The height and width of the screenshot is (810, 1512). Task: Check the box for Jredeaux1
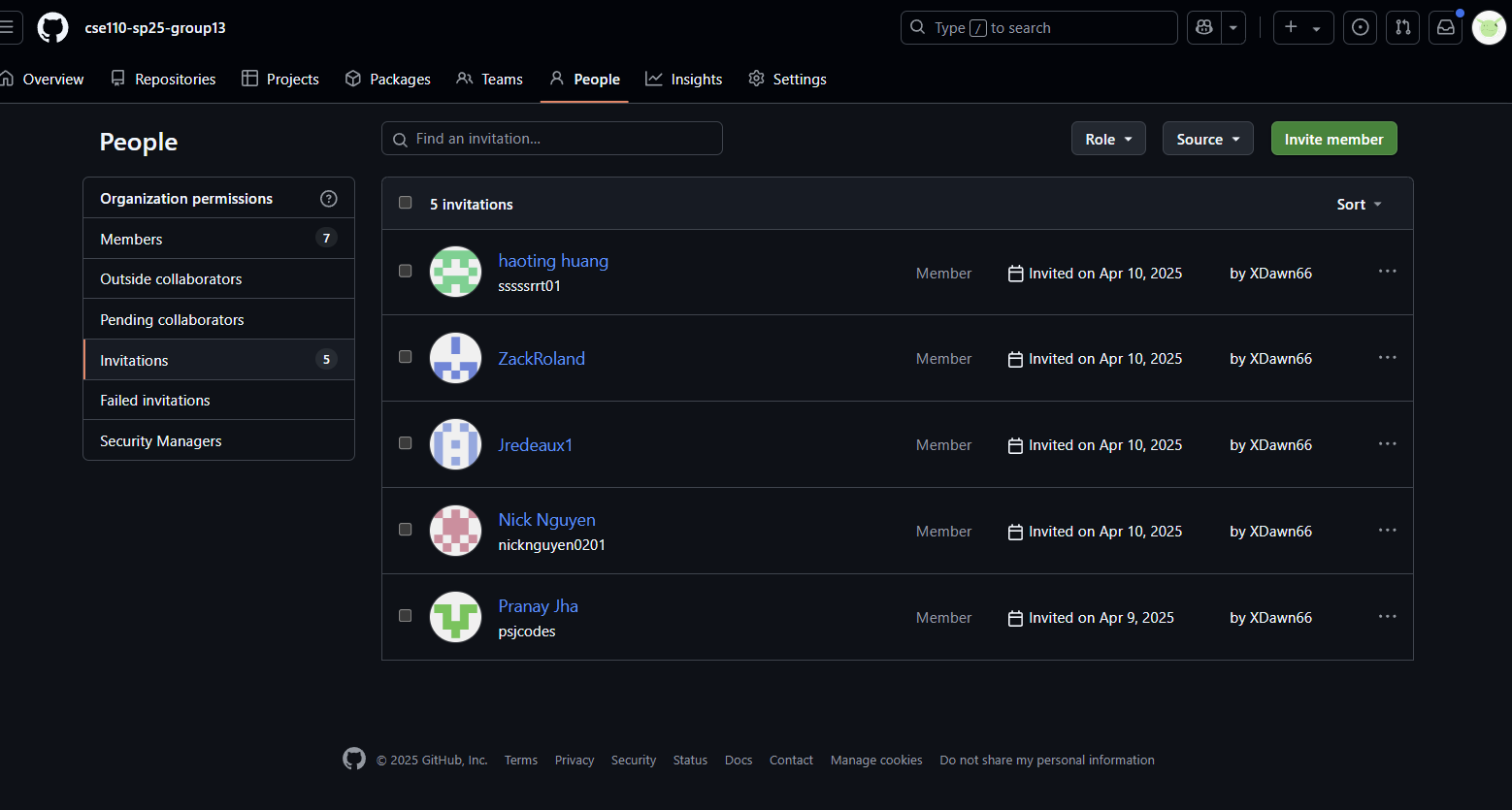coord(406,443)
